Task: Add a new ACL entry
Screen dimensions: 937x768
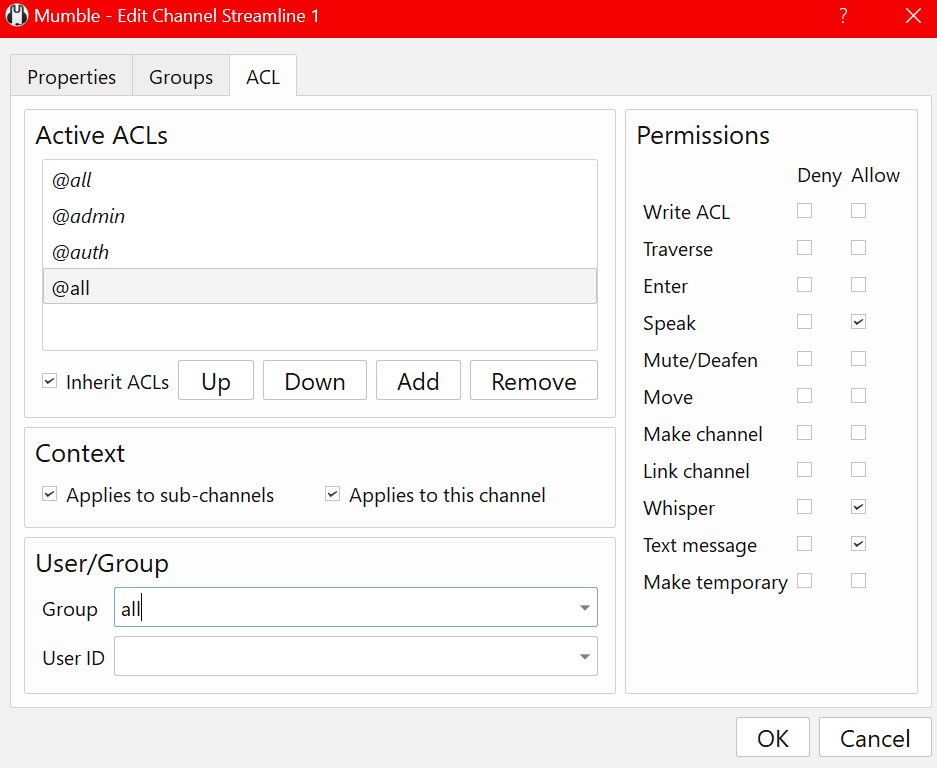Action: point(418,381)
